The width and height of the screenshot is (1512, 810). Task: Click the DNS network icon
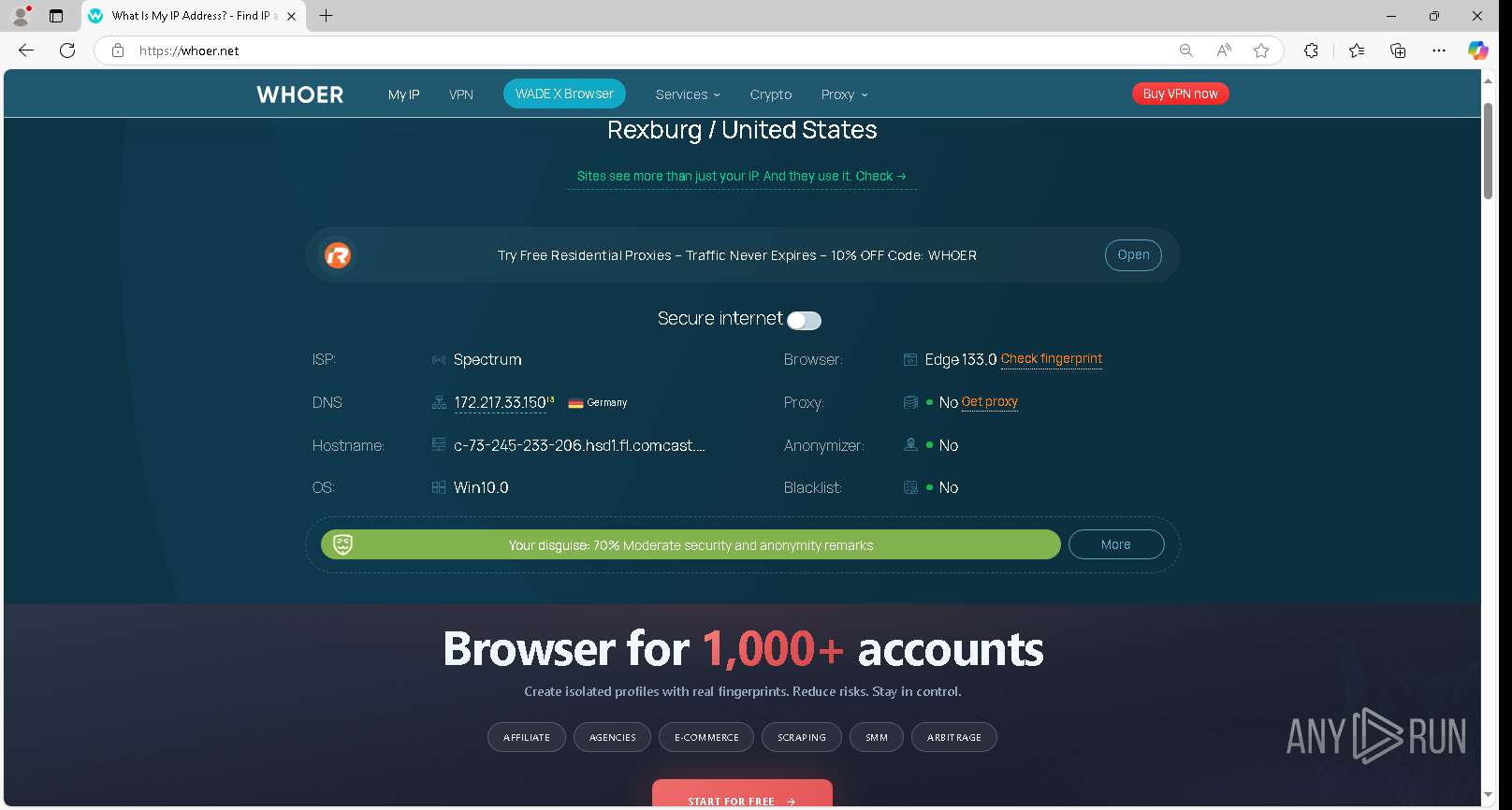[x=439, y=403]
